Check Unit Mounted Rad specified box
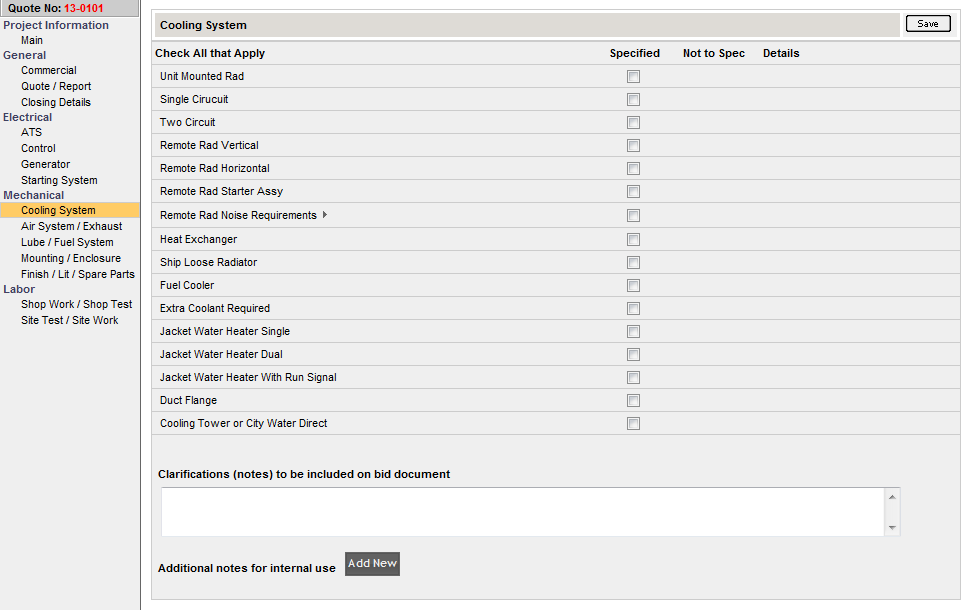 pos(633,77)
